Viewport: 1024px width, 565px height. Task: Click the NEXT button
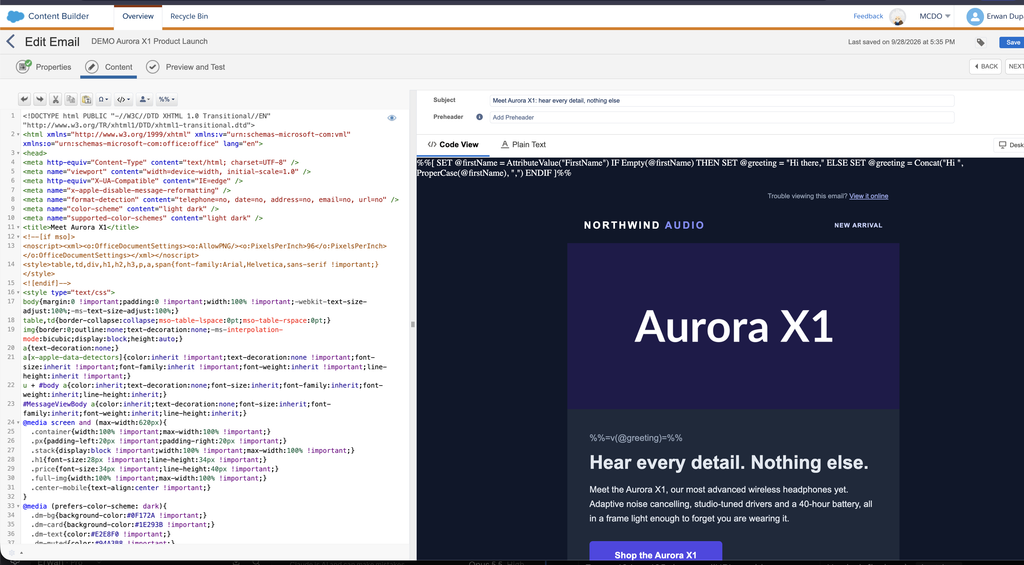(x=1015, y=67)
